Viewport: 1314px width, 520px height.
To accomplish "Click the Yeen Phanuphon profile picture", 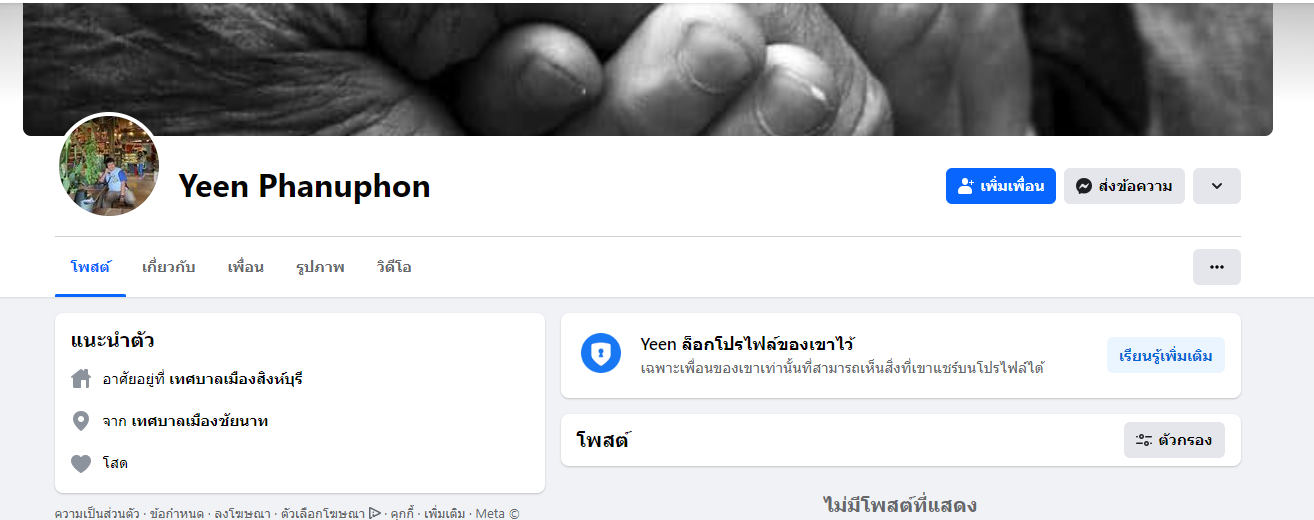I will coord(109,165).
